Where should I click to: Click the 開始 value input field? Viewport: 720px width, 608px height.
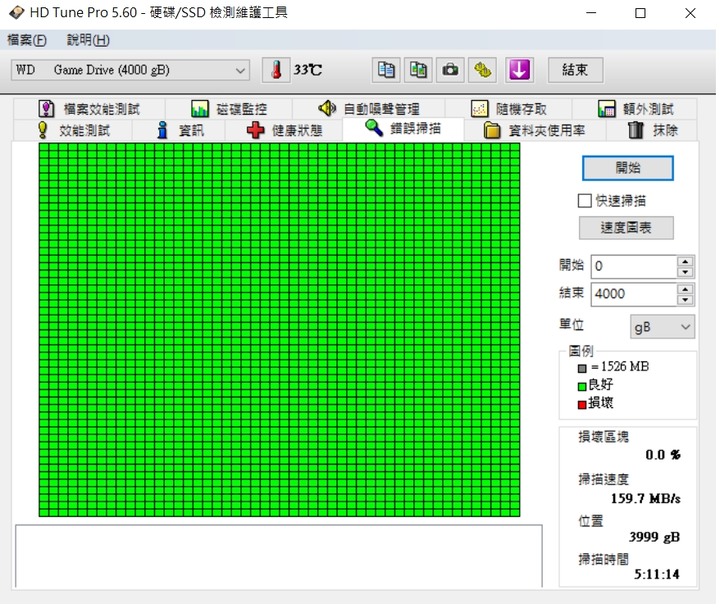pyautogui.click(x=634, y=266)
